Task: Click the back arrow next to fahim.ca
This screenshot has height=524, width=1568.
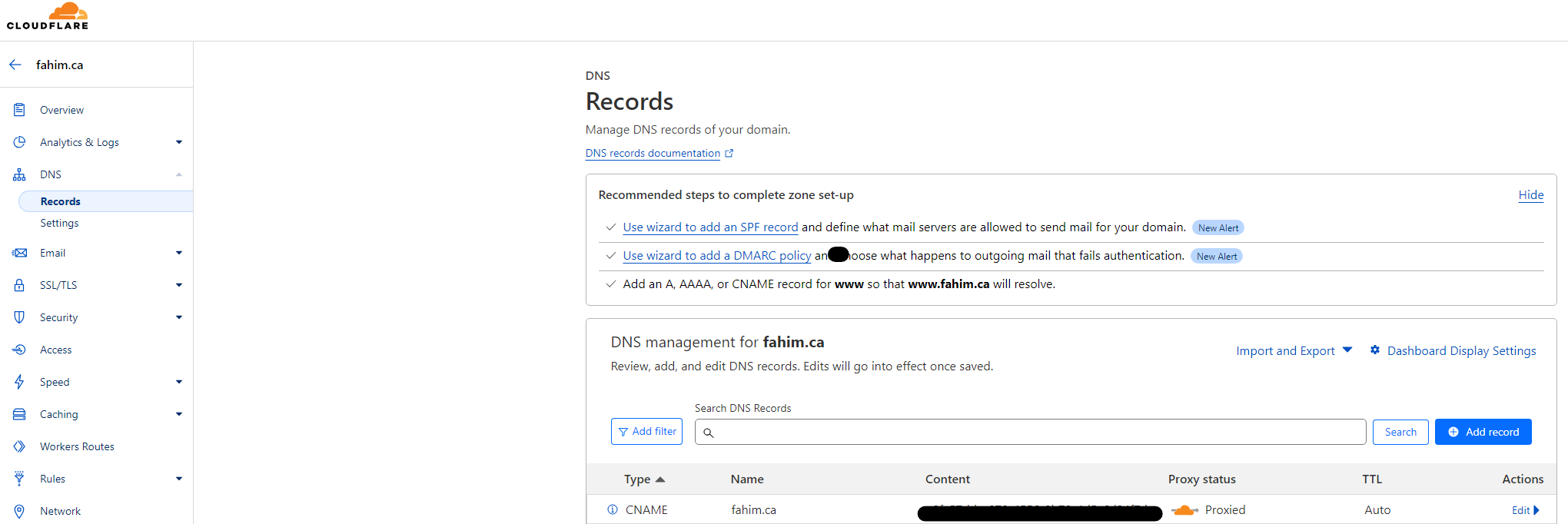Action: pos(15,65)
